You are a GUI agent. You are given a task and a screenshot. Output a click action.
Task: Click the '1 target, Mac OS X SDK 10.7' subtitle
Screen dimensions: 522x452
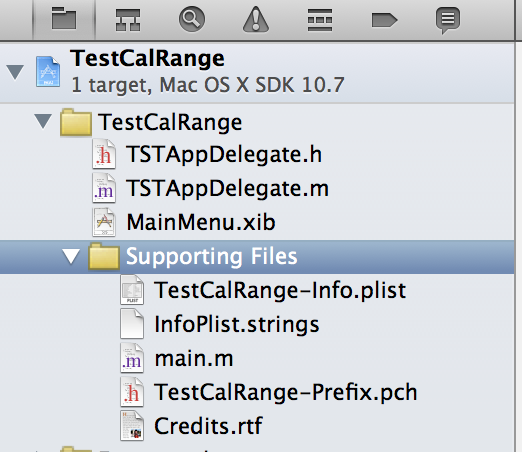tap(208, 85)
